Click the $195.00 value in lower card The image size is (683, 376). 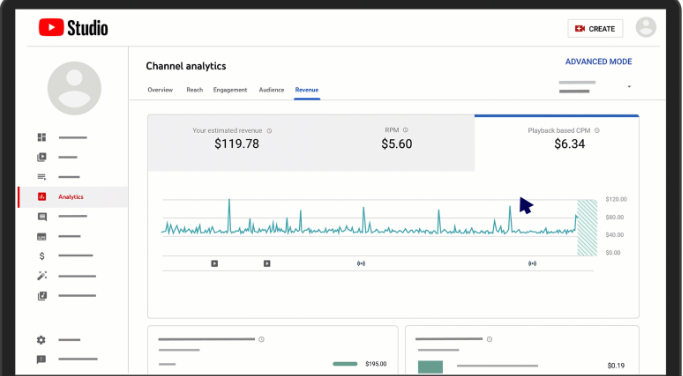[376, 364]
